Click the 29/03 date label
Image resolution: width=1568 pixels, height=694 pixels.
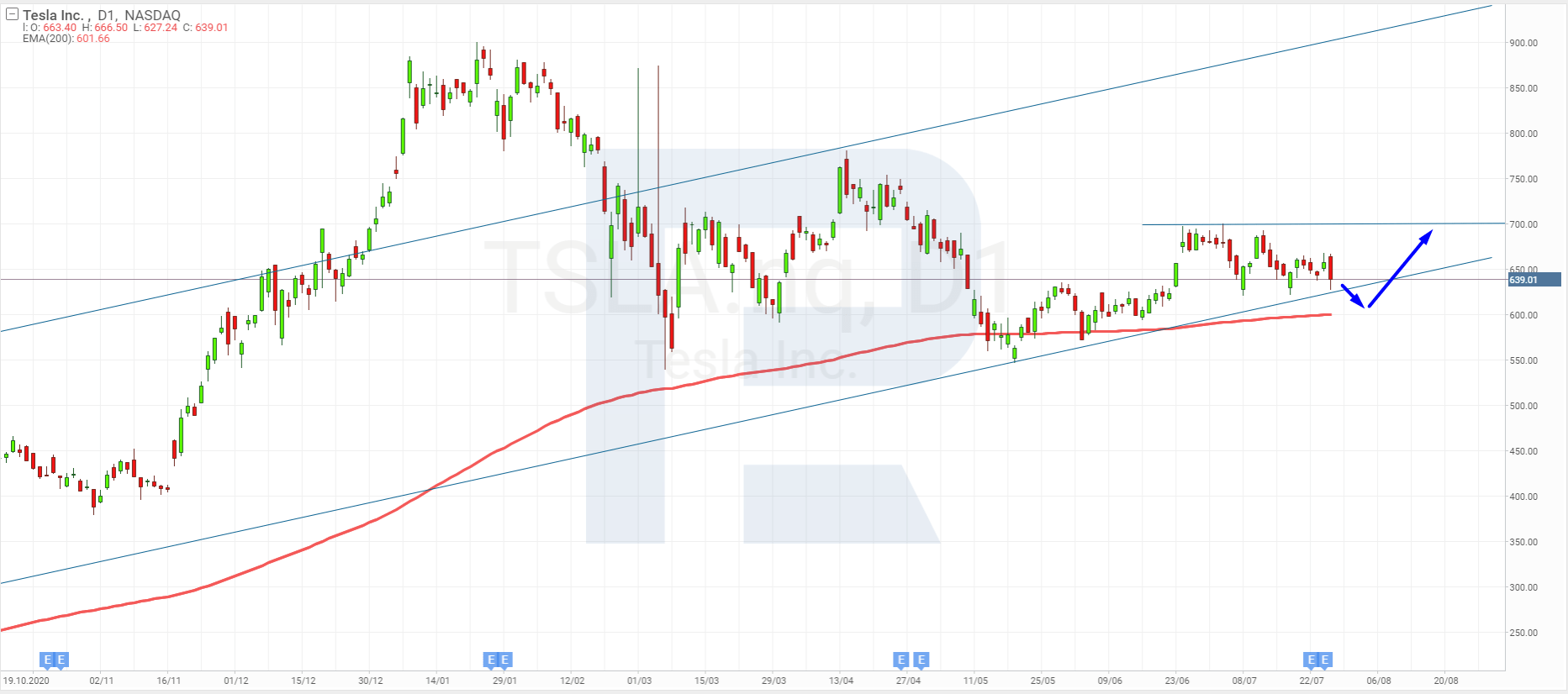point(773,681)
